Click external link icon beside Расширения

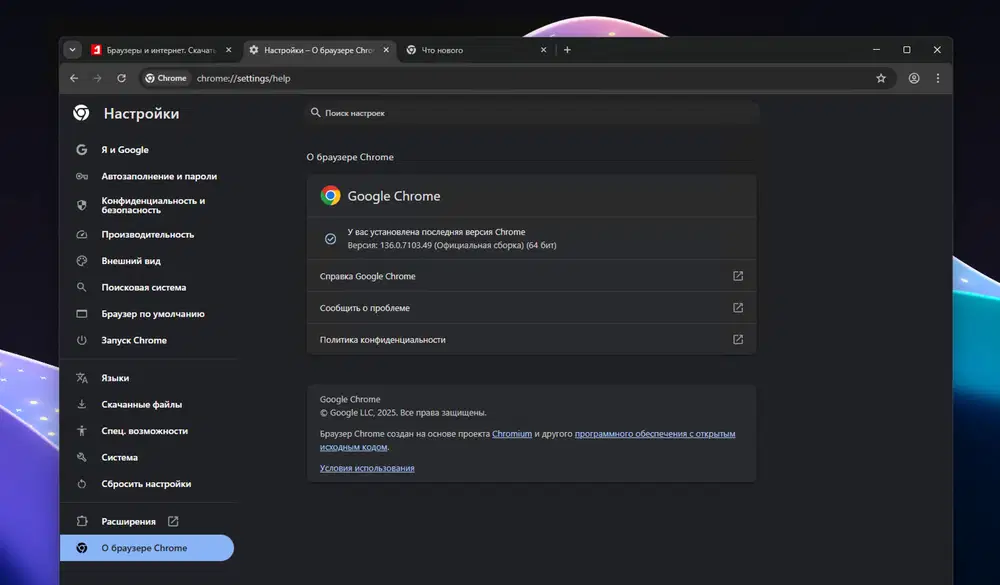173,521
